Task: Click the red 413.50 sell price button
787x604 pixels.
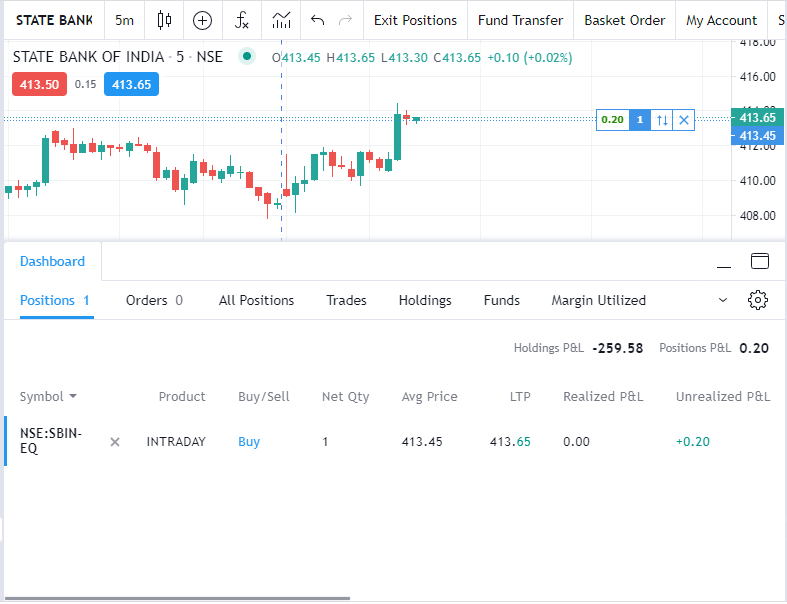Action: click(x=39, y=84)
